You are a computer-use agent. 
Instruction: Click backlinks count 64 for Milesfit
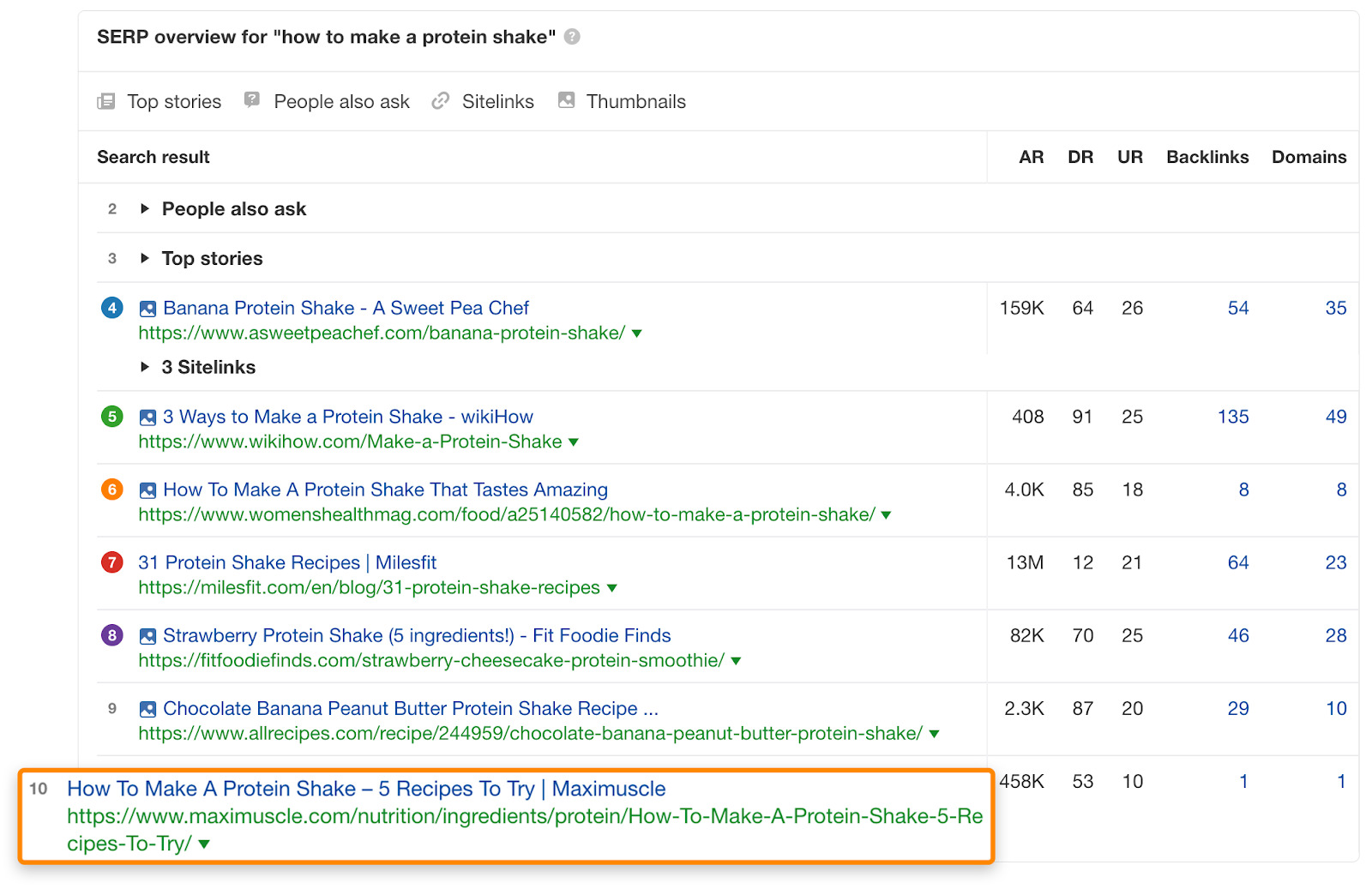tap(1238, 562)
